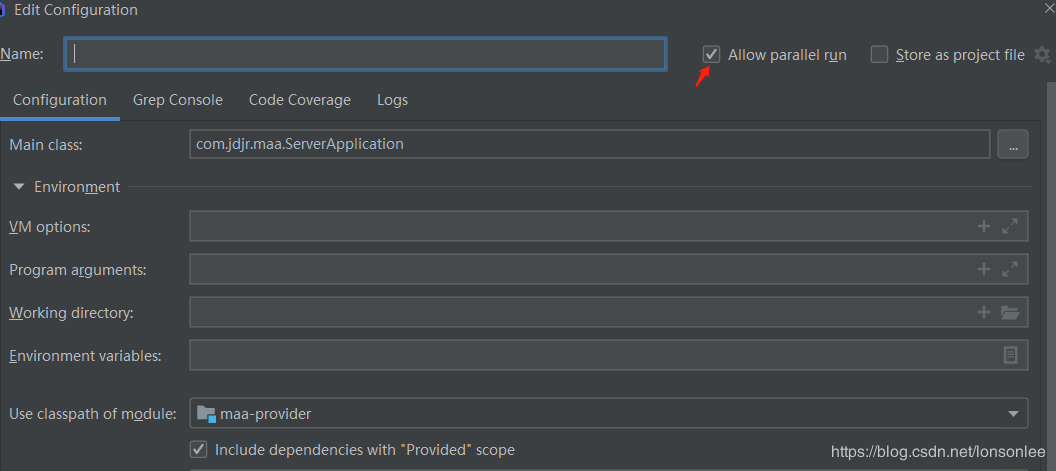Select the Logs tab
1056x471 pixels.
(392, 100)
